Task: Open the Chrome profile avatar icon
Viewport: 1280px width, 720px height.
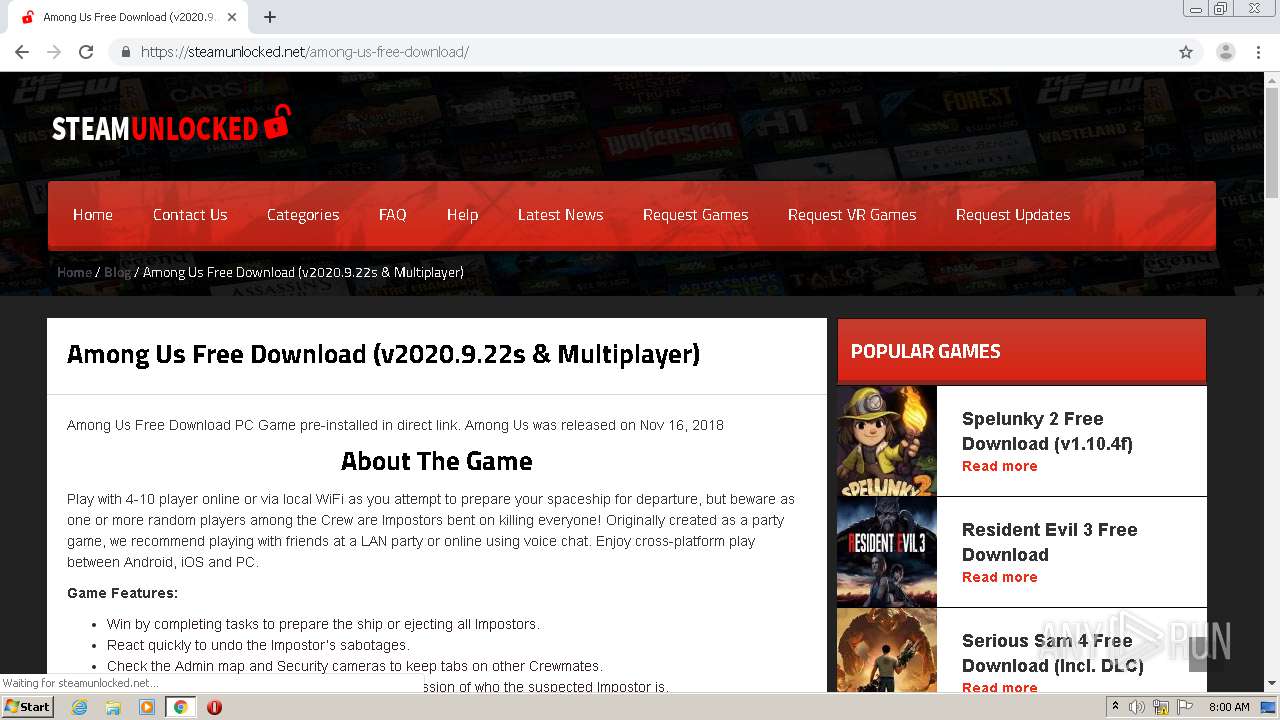Action: [1225, 52]
